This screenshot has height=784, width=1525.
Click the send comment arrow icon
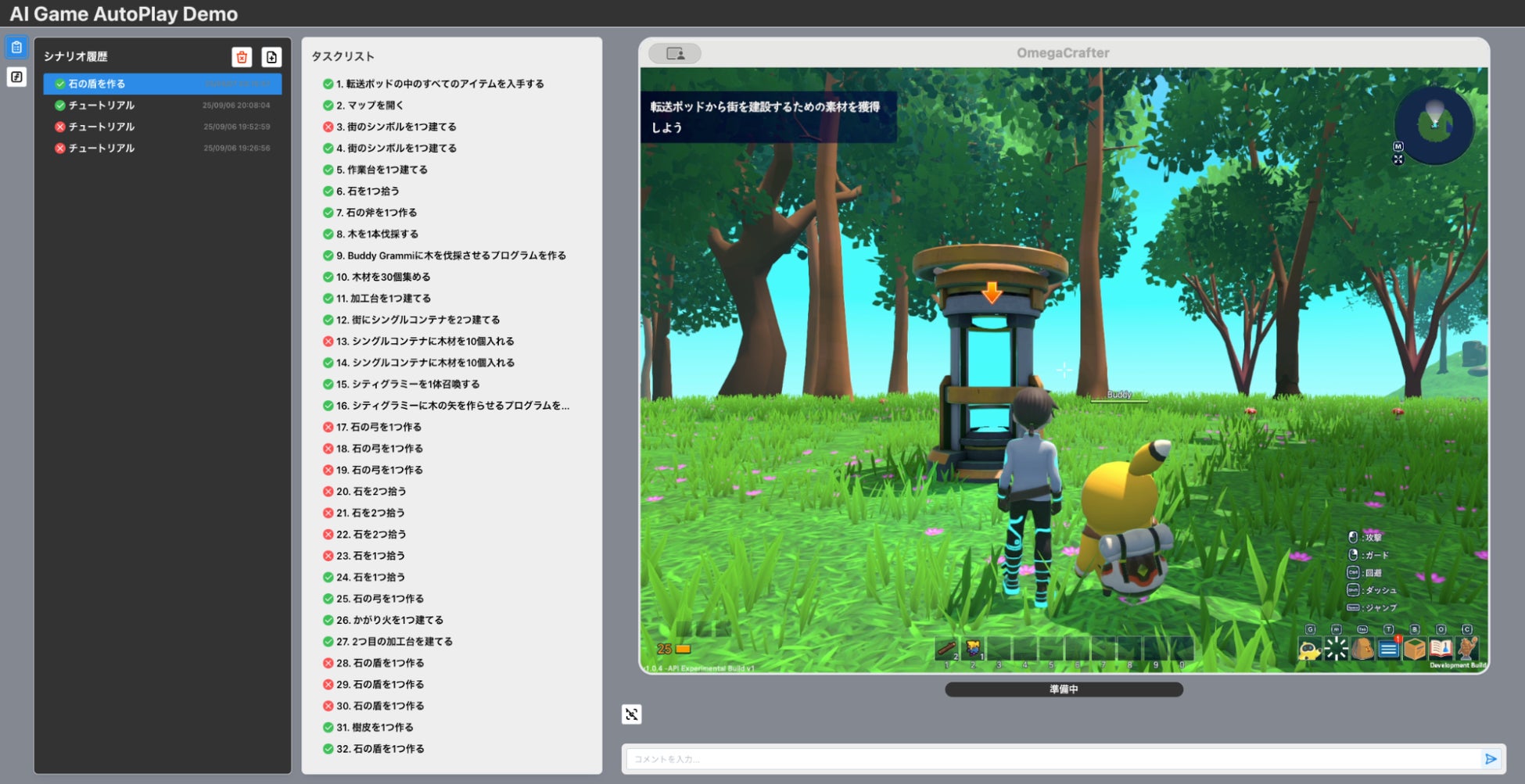[1491, 759]
